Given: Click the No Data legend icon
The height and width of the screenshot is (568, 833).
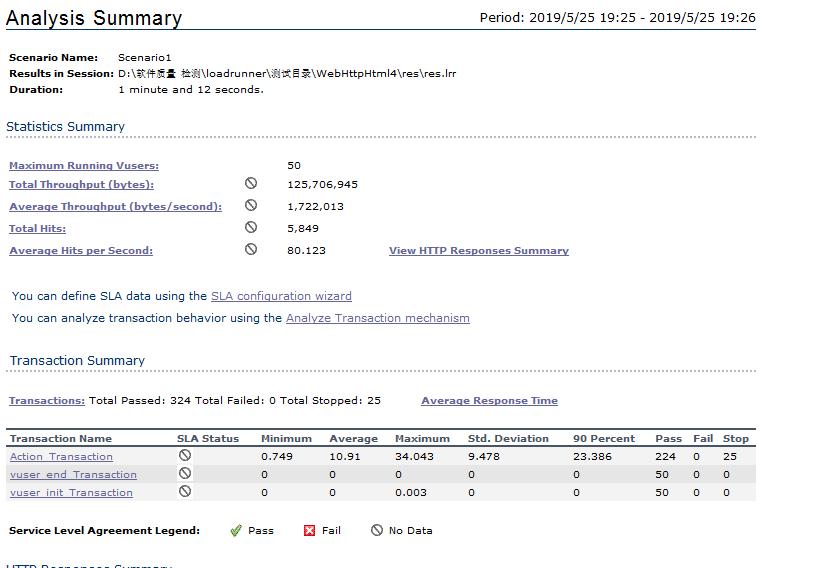Looking at the screenshot, I should coord(377,531).
